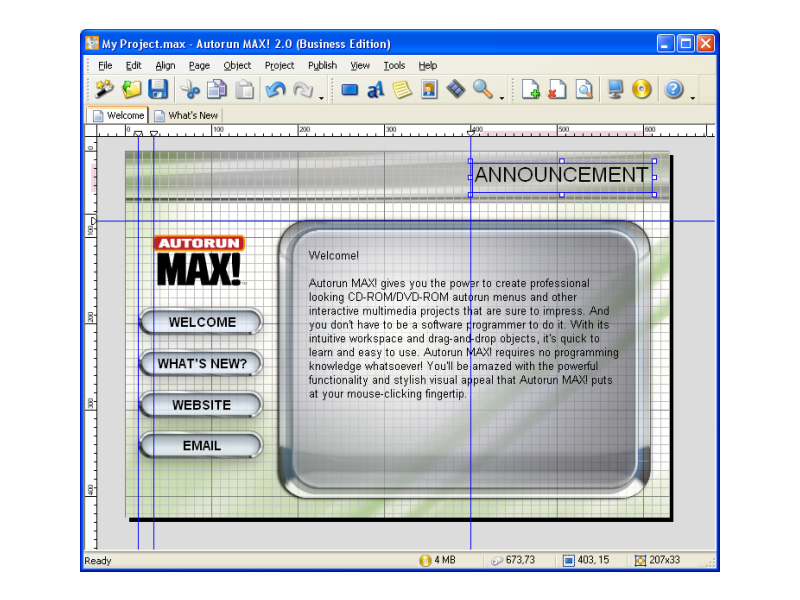Preview the page with the magnifier-page icon
The height and width of the screenshot is (600, 800).
[x=584, y=90]
